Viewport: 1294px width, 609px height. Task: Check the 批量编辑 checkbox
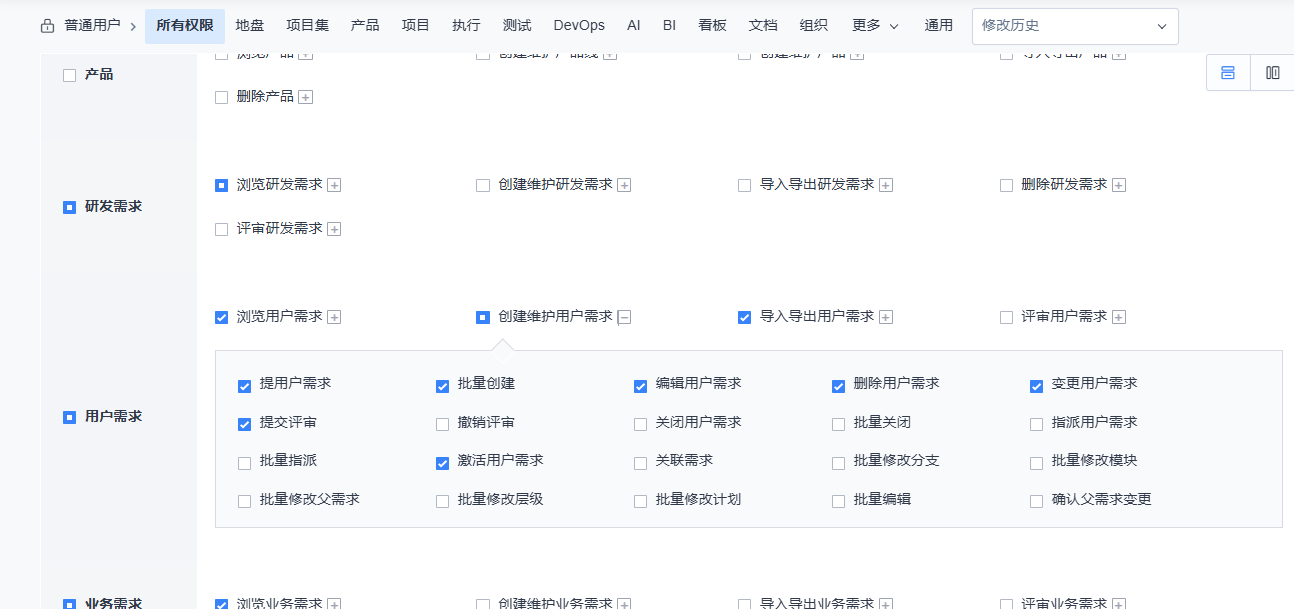pyautogui.click(x=839, y=501)
